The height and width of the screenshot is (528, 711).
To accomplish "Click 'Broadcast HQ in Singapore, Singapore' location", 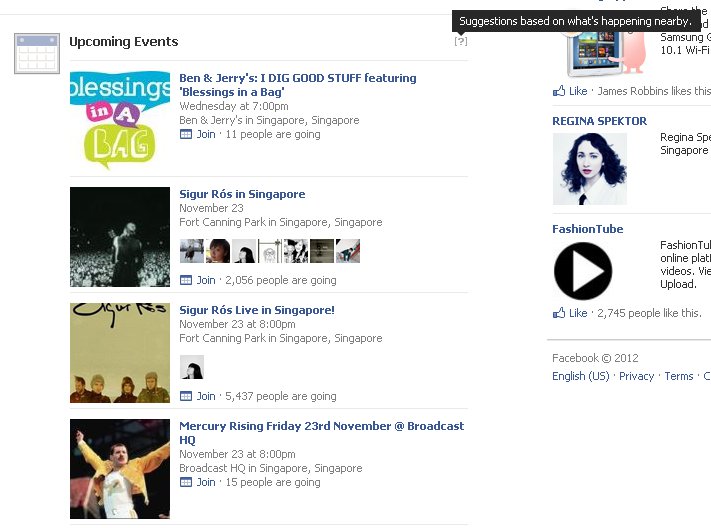I will pyautogui.click(x=271, y=468).
